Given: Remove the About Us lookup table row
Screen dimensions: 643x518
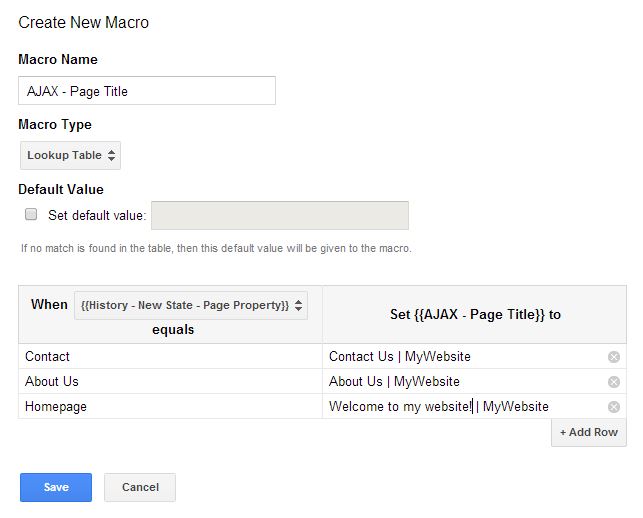Looking at the screenshot, I should [x=613, y=382].
